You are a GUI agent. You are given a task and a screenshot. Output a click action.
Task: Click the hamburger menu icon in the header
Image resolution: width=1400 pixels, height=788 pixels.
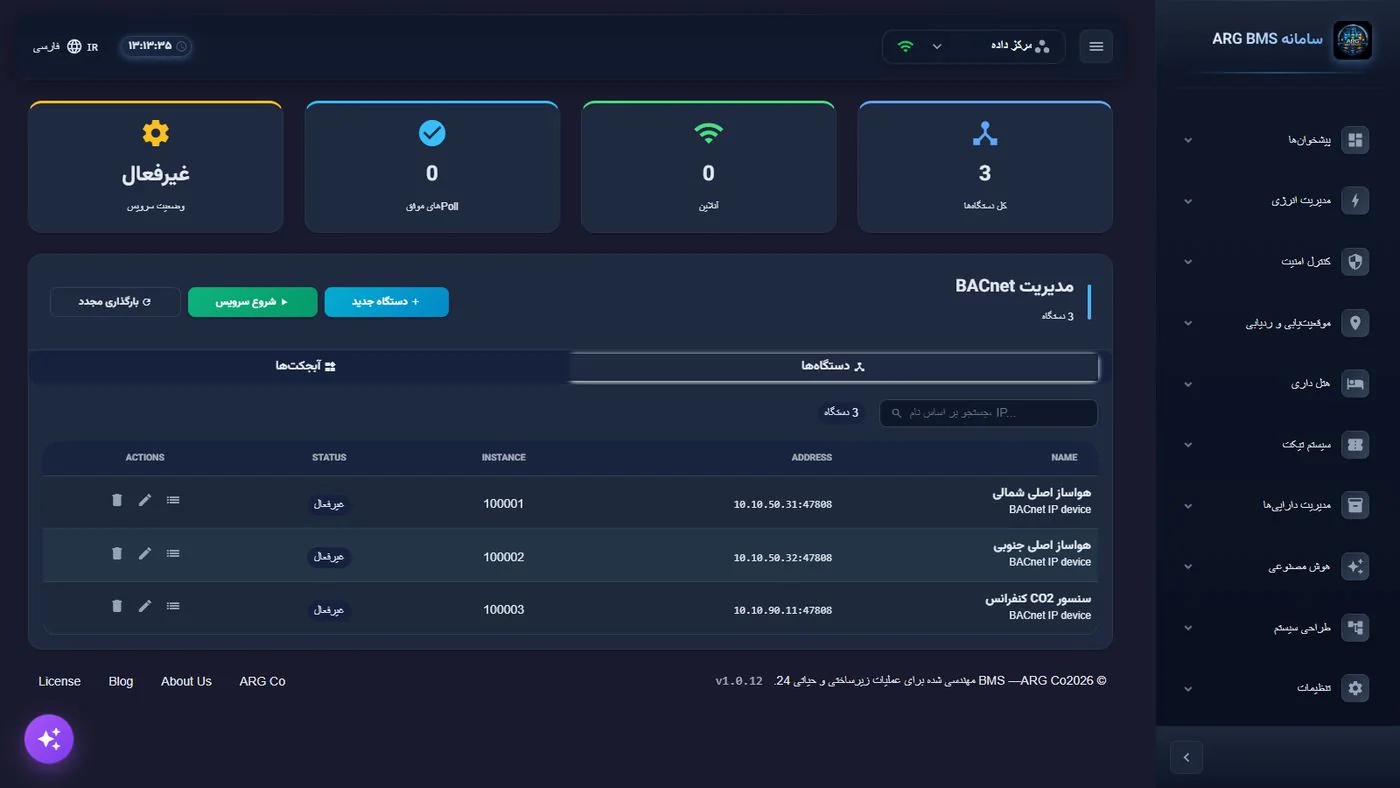tap(1096, 46)
